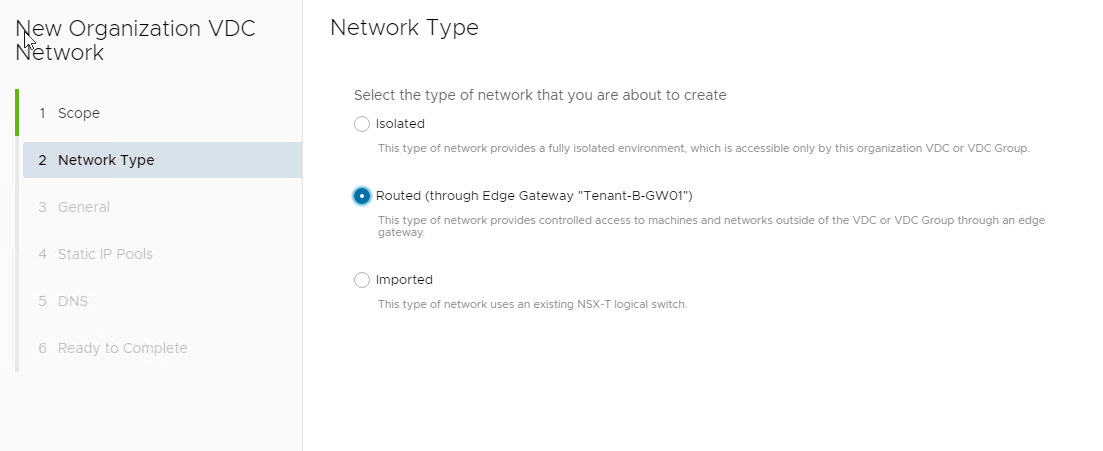The image size is (1103, 451).
Task: Select the Routed through Edge Gateway radio button
Action: click(x=362, y=196)
